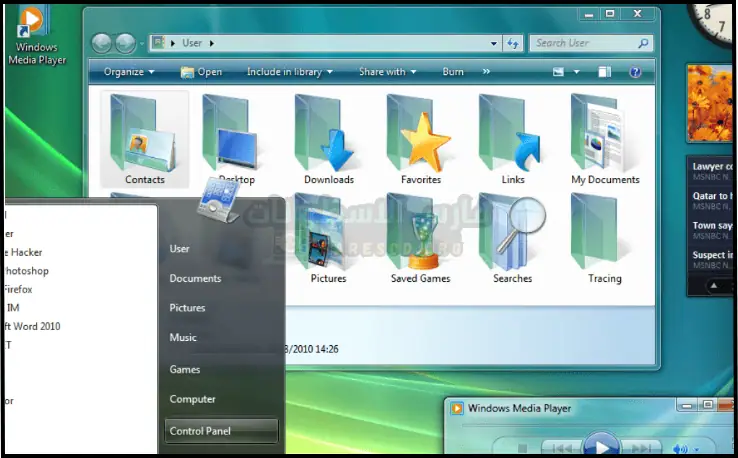Toggle the preview pane button

coord(604,72)
